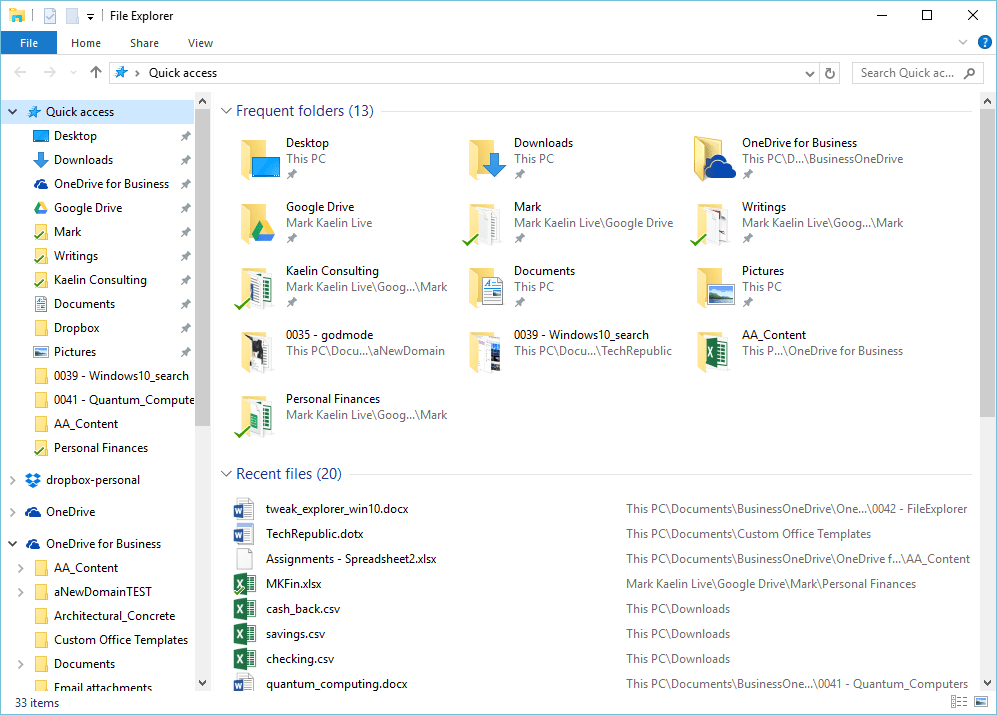Open the 0035 - godmode folder icon

coord(257,352)
